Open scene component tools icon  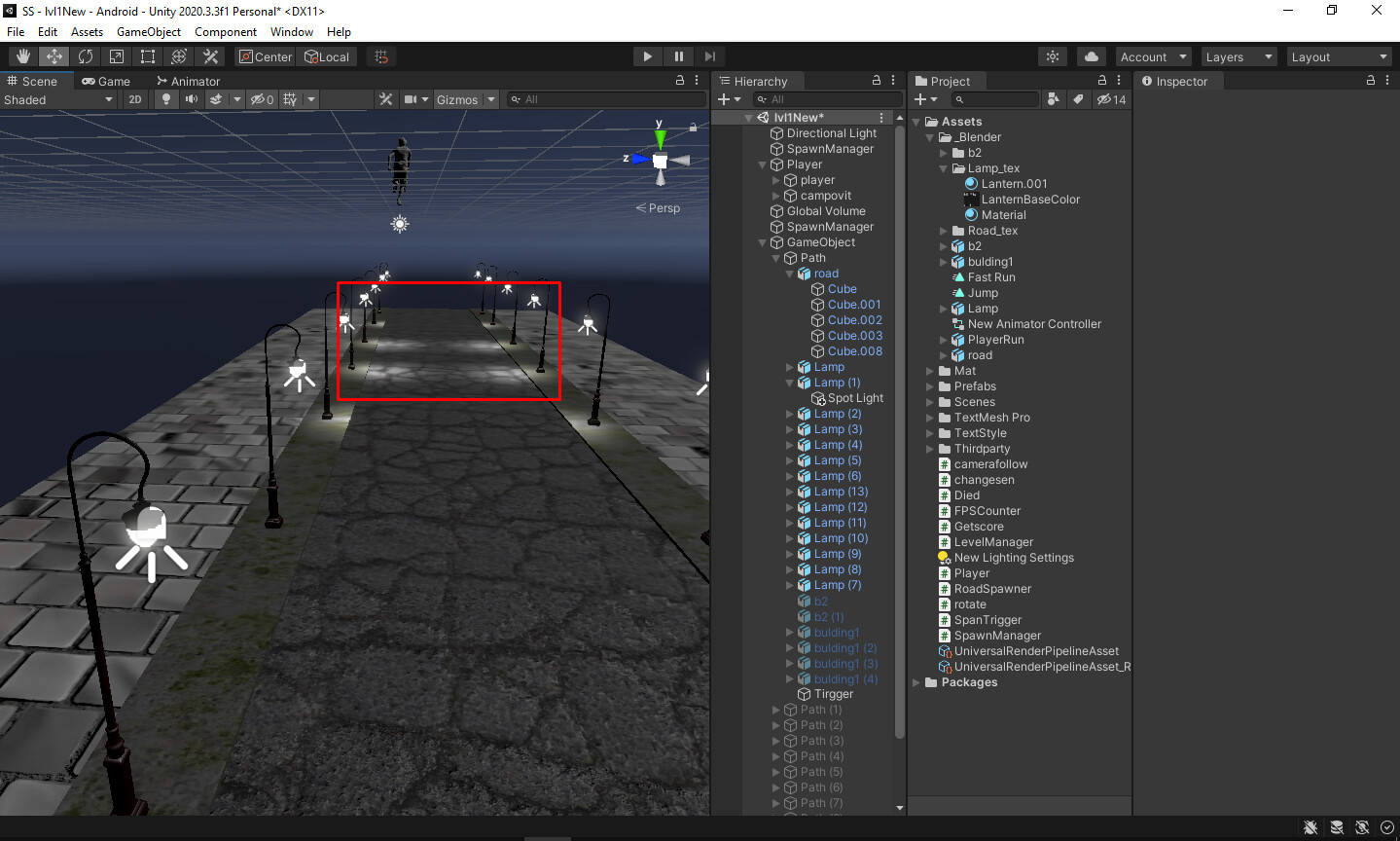[386, 99]
